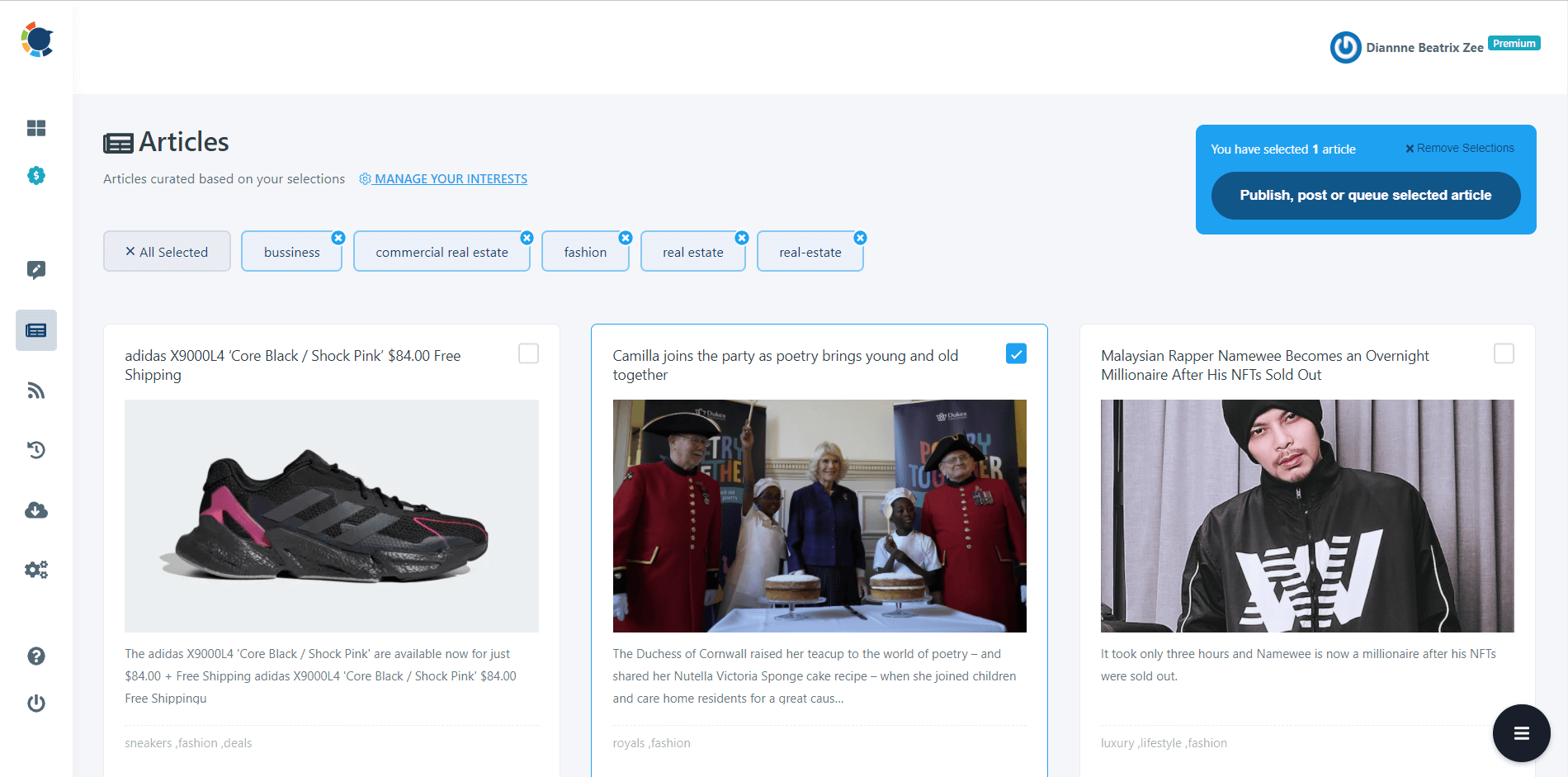Click the logout power icon

(x=36, y=704)
